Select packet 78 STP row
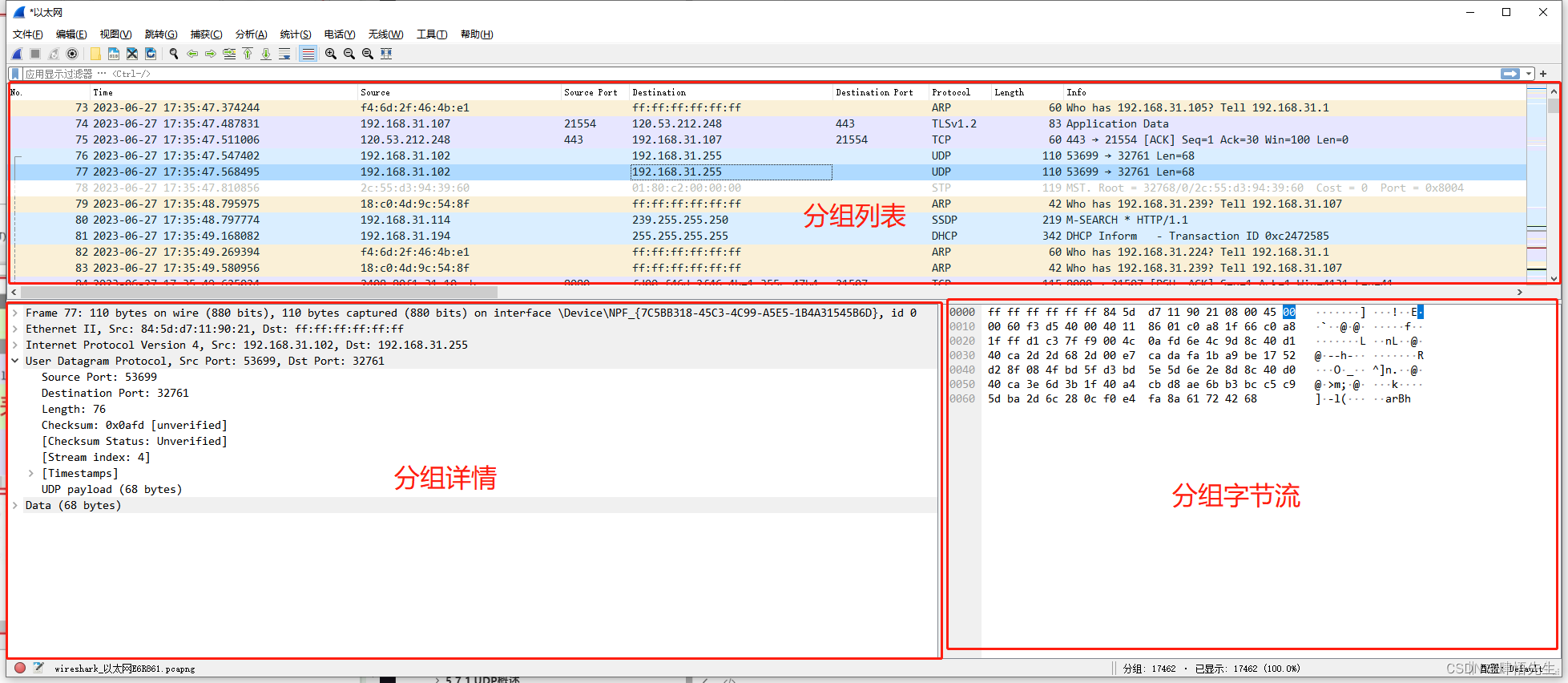This screenshot has height=683, width=1568. point(768,188)
